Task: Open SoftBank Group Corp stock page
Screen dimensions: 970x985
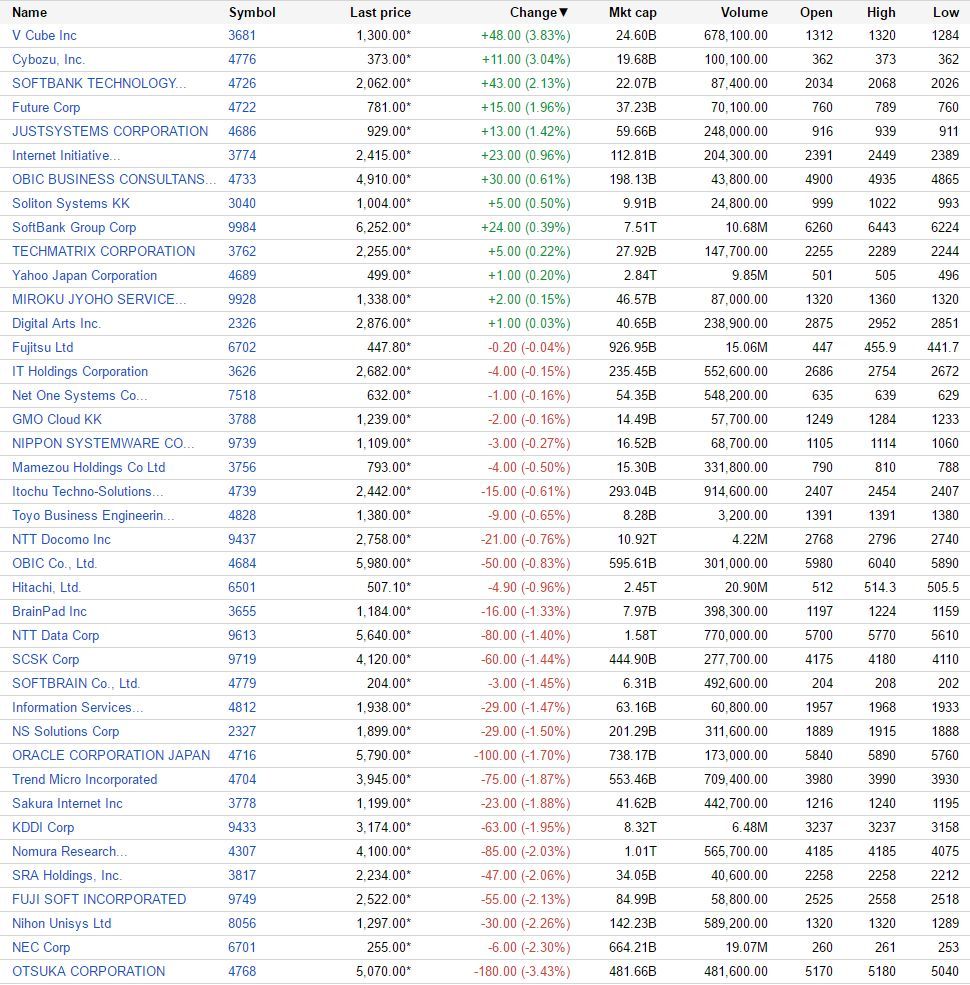Action: (74, 227)
